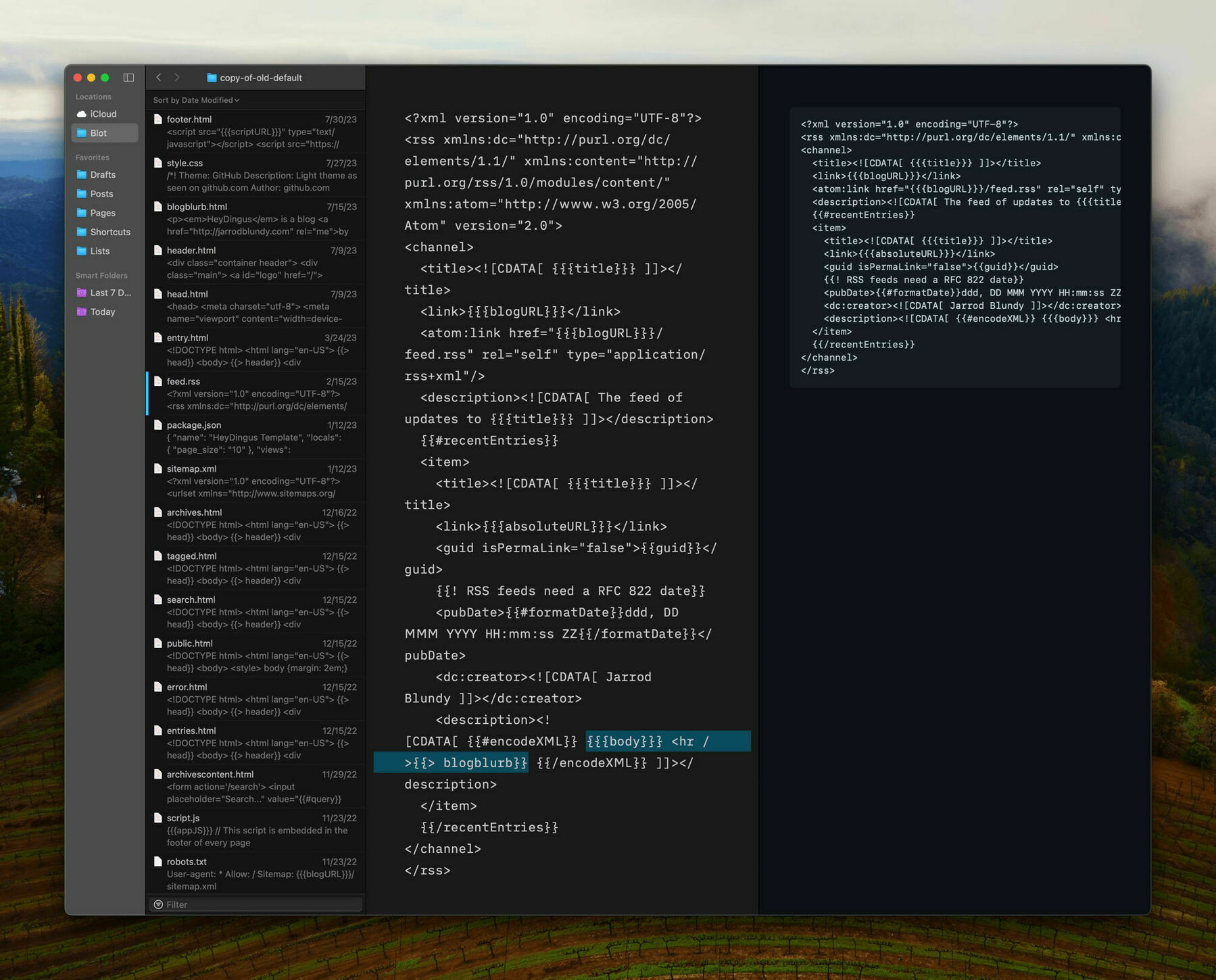The width and height of the screenshot is (1216, 980).
Task: Click the 2/15/23 date on feed.rss
Action: pos(341,381)
